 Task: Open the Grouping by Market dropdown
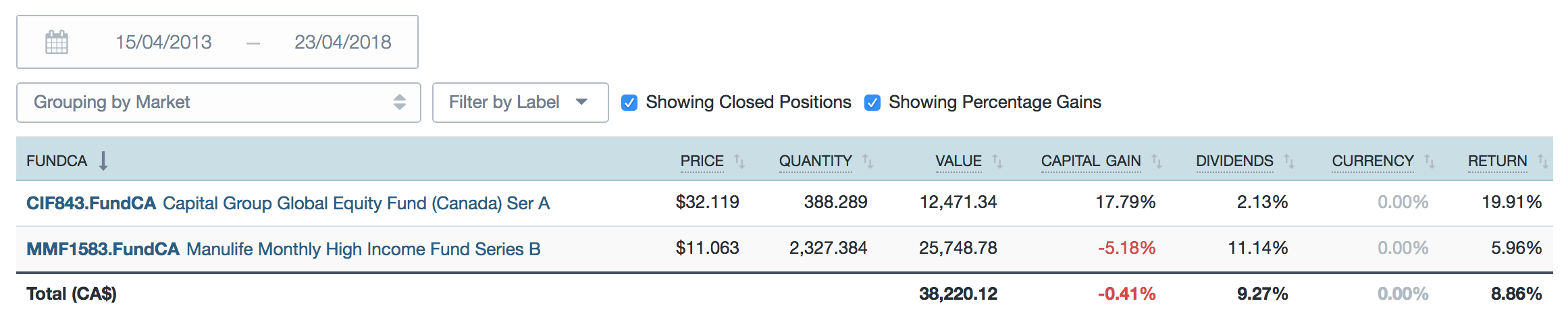click(x=218, y=103)
